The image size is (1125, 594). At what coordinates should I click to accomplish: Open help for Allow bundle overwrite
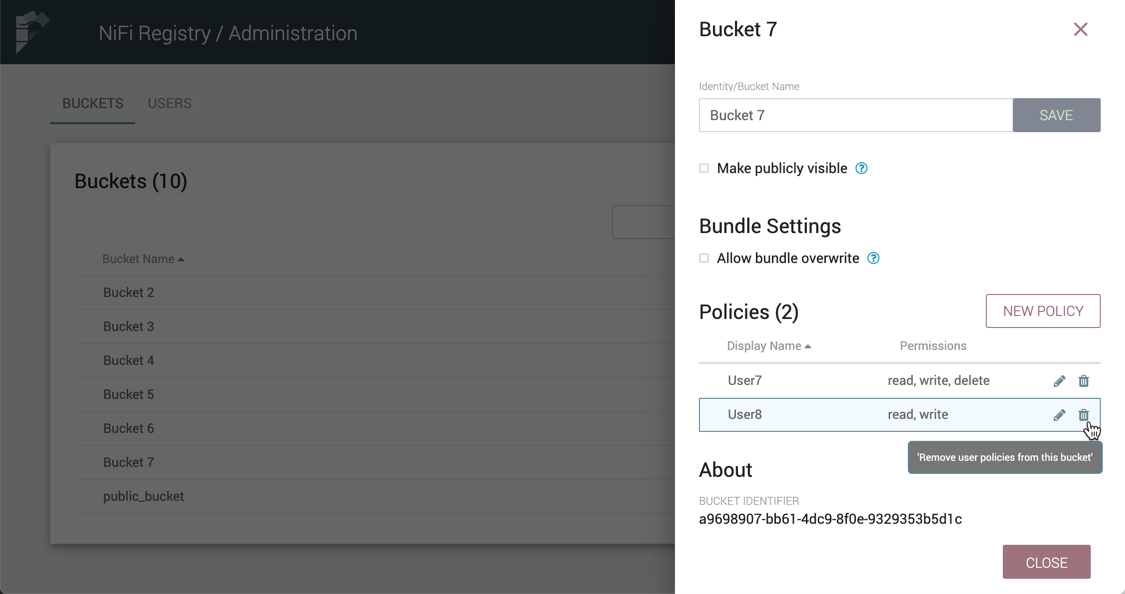[x=873, y=259]
